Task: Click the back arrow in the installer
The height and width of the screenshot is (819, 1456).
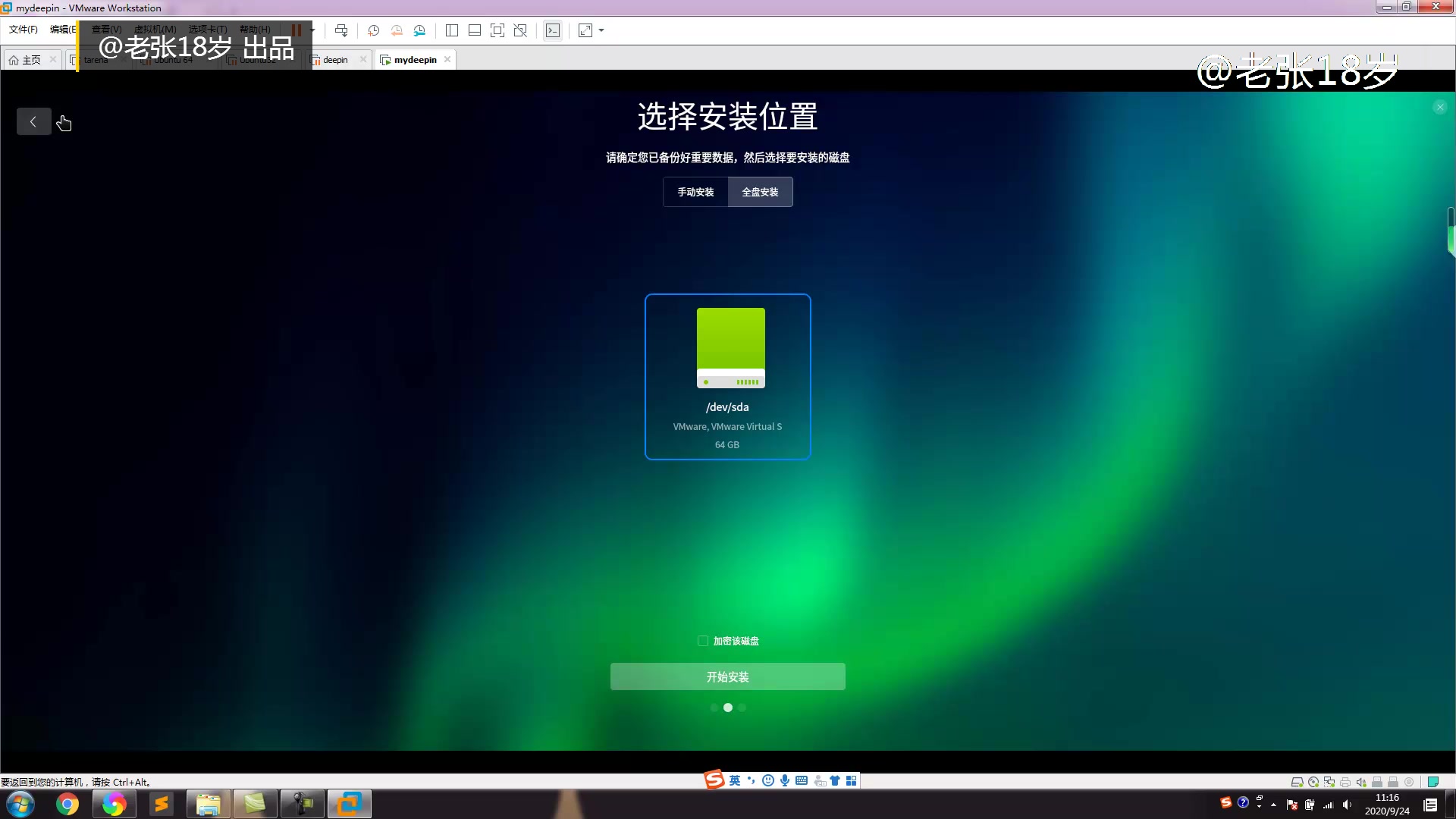Action: point(33,121)
